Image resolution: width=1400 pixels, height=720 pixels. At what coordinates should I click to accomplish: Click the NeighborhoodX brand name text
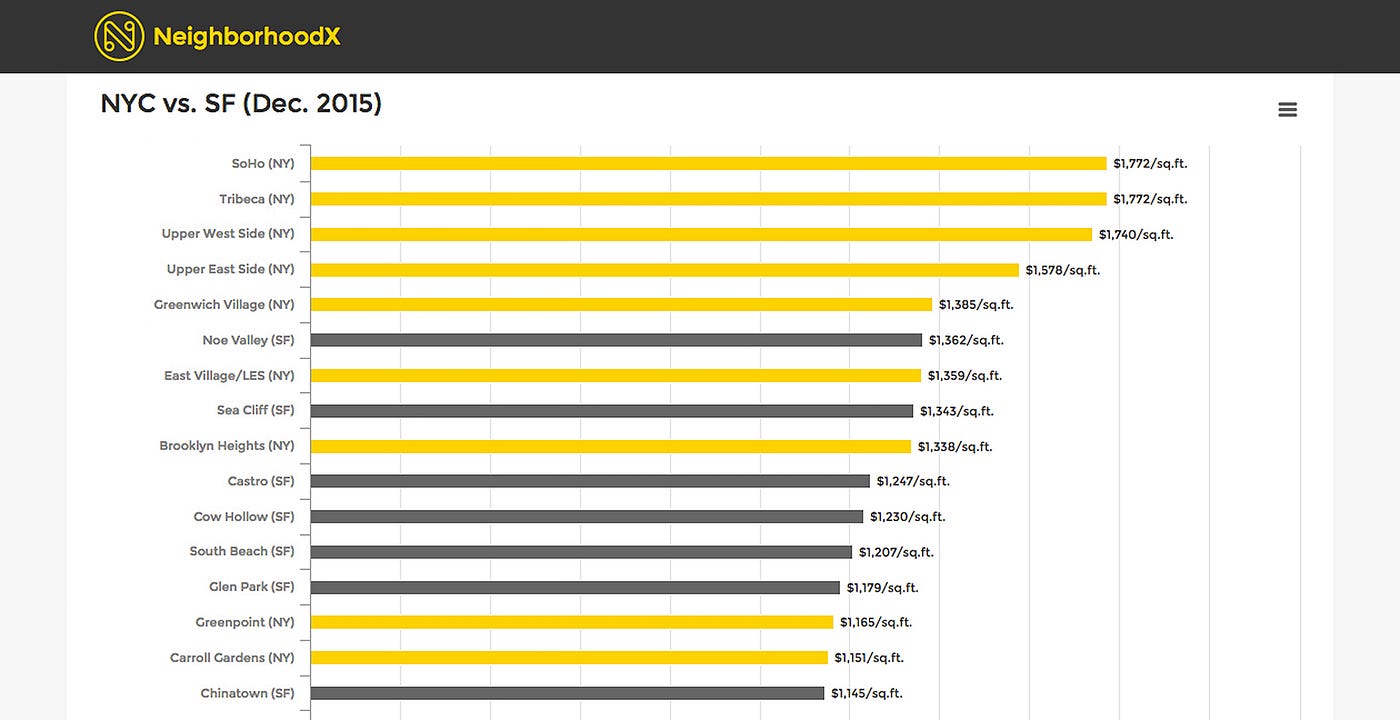pos(246,37)
